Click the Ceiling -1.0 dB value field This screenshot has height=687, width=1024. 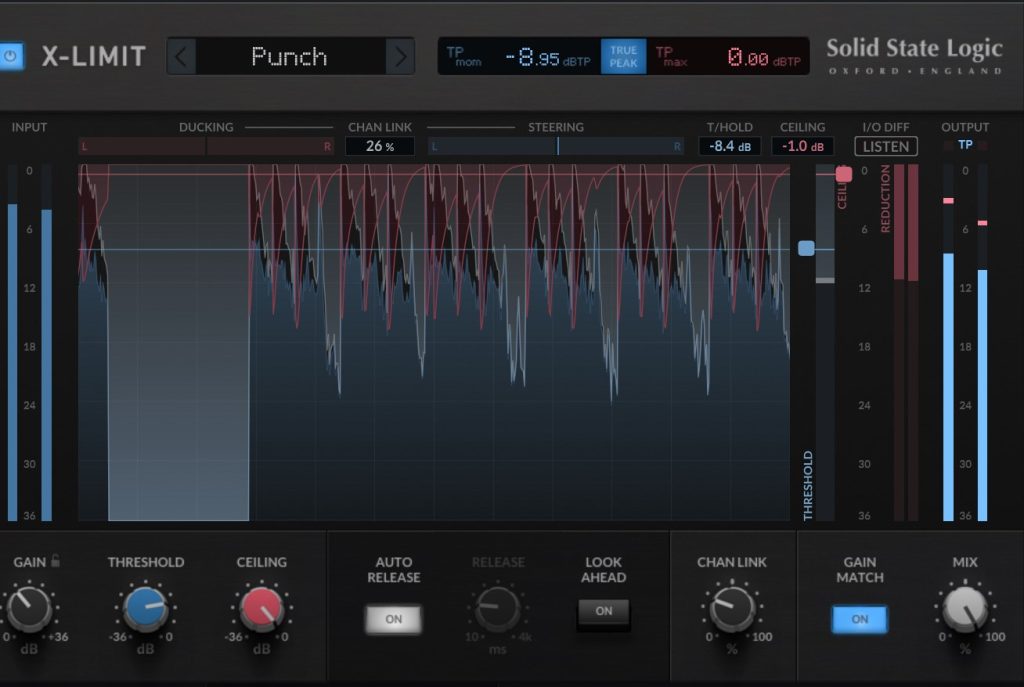tap(802, 147)
